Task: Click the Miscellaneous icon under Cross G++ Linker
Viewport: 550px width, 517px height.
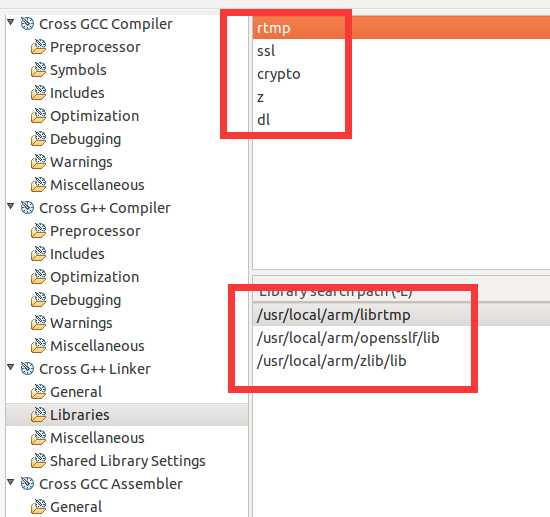Action: click(x=38, y=438)
